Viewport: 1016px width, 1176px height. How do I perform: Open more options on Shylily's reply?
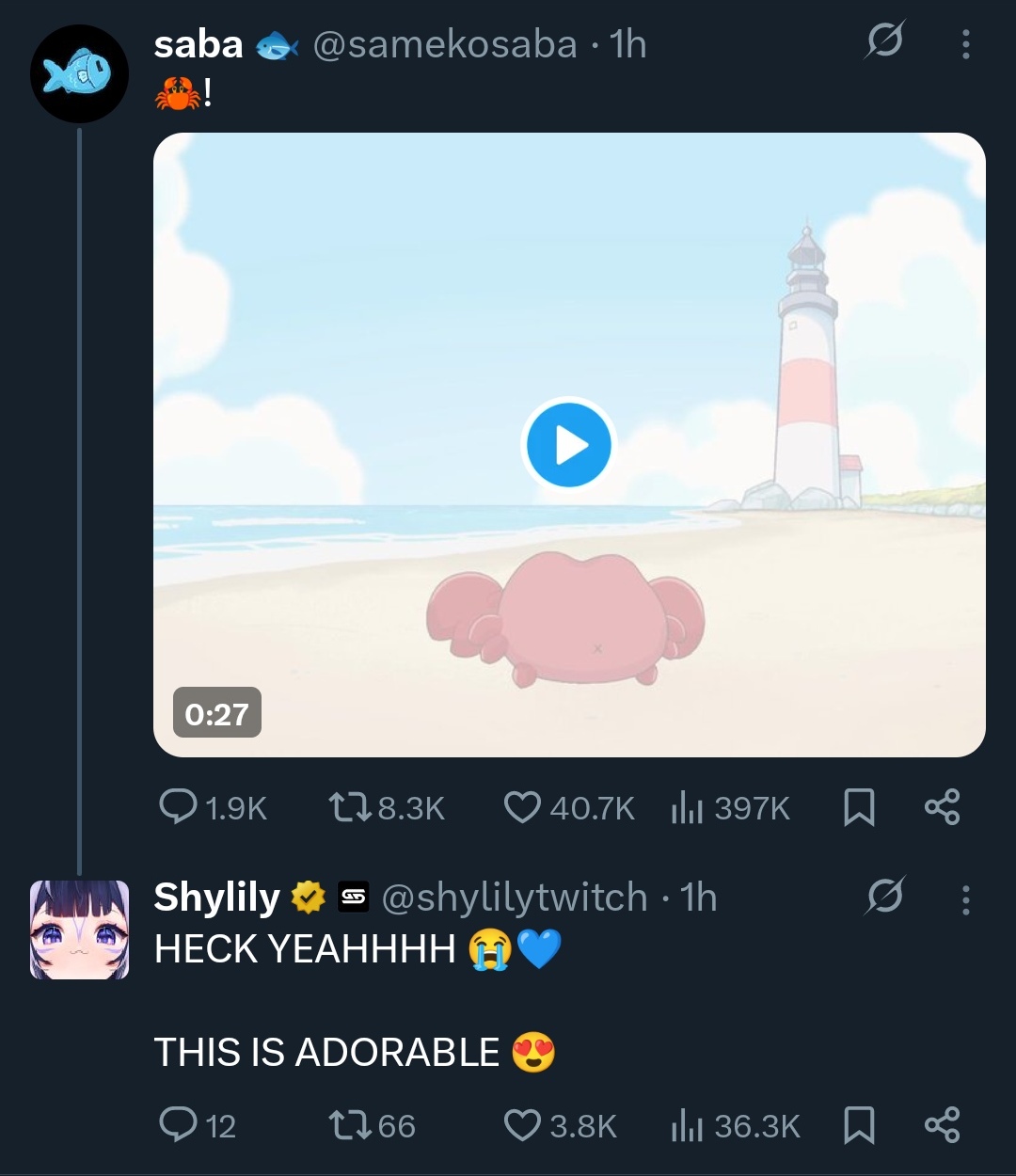(965, 900)
